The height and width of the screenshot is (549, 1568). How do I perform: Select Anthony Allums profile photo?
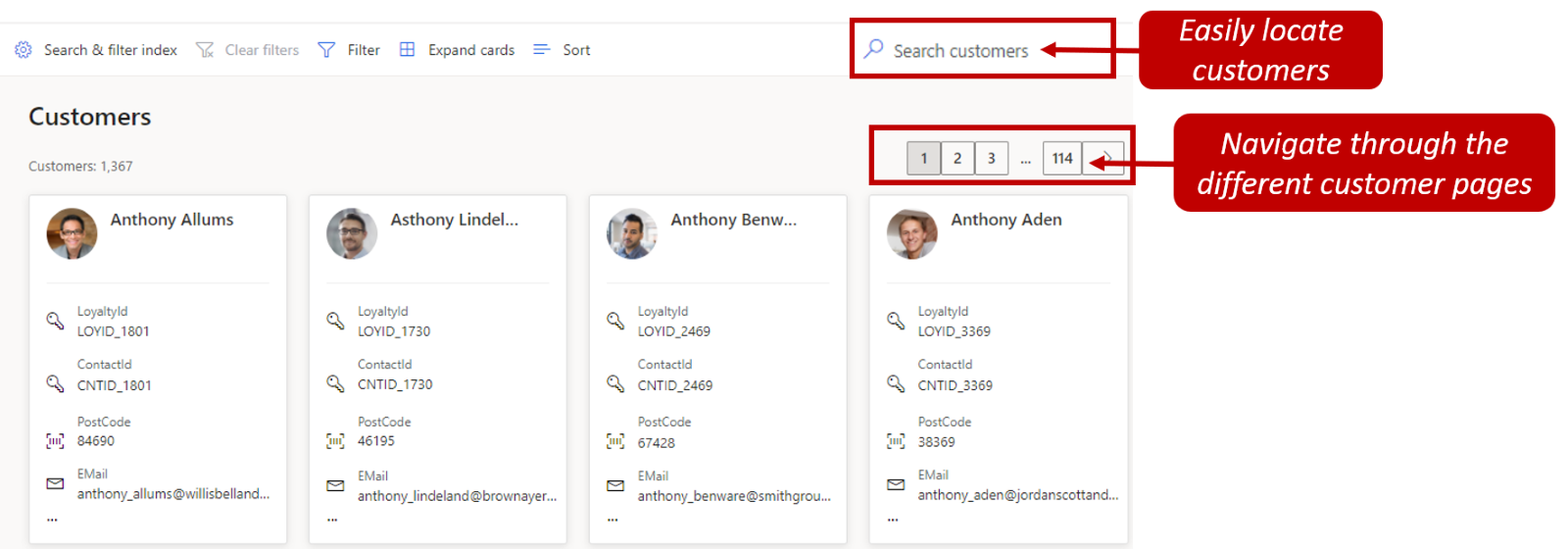point(72,233)
